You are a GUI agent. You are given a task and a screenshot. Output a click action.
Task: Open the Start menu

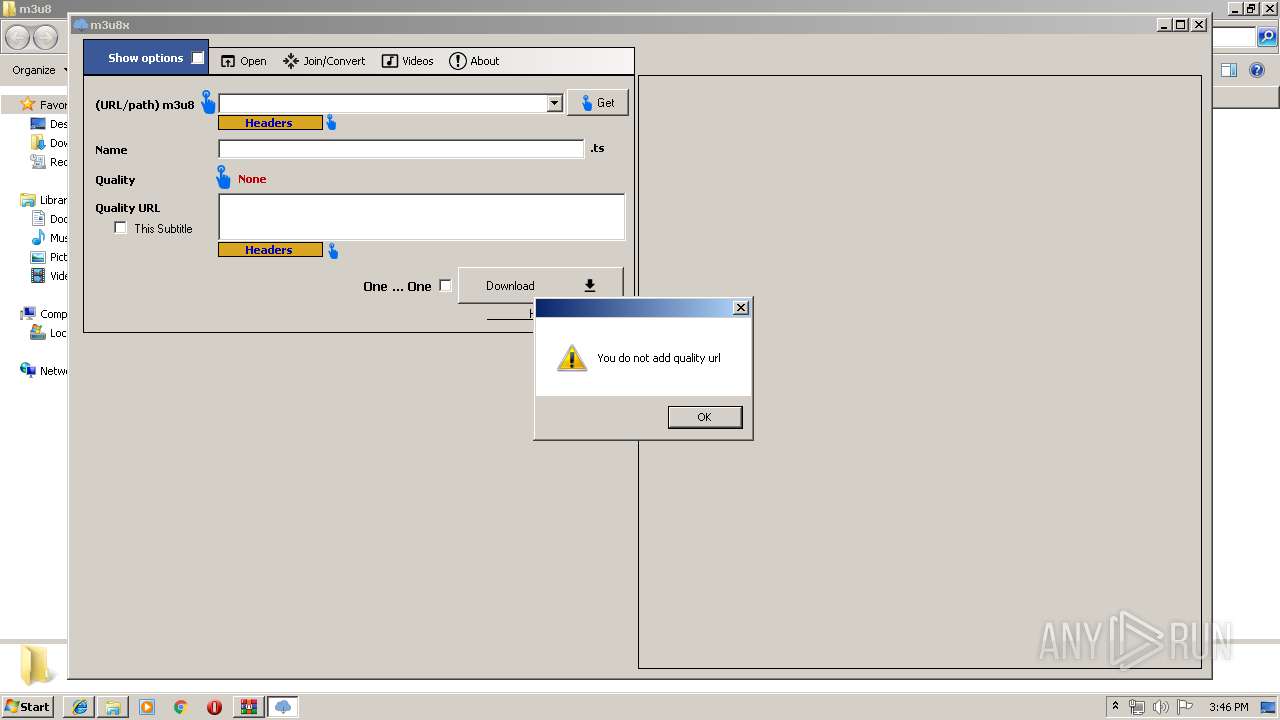[x=28, y=706]
